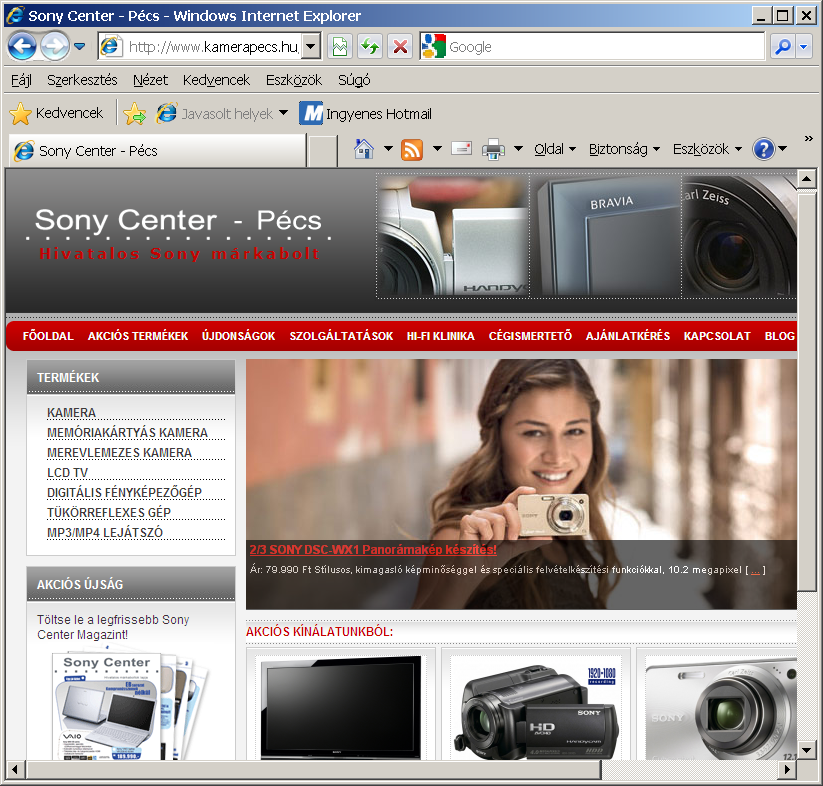Click the silver Sony digital camera thumbnail
Screen dimensions: 823x786
[721, 708]
